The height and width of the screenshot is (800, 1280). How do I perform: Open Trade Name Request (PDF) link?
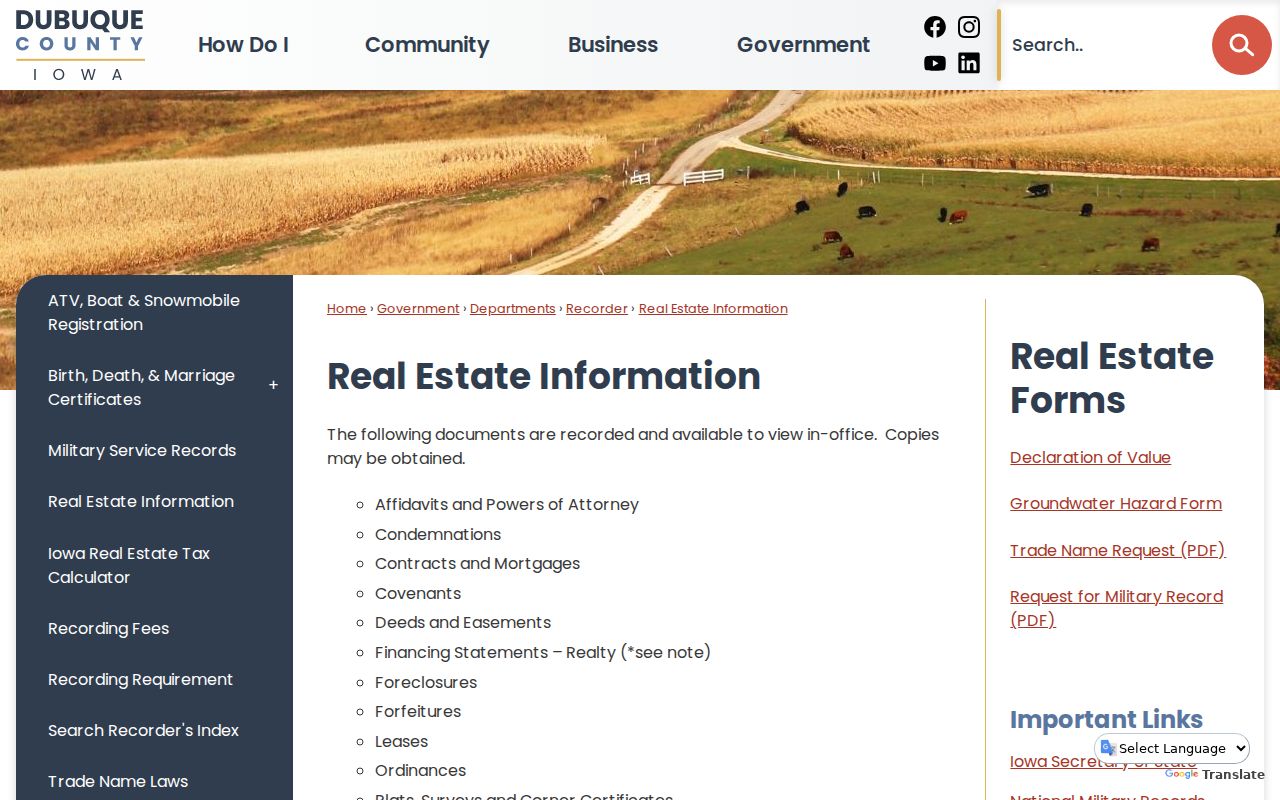click(x=1117, y=550)
